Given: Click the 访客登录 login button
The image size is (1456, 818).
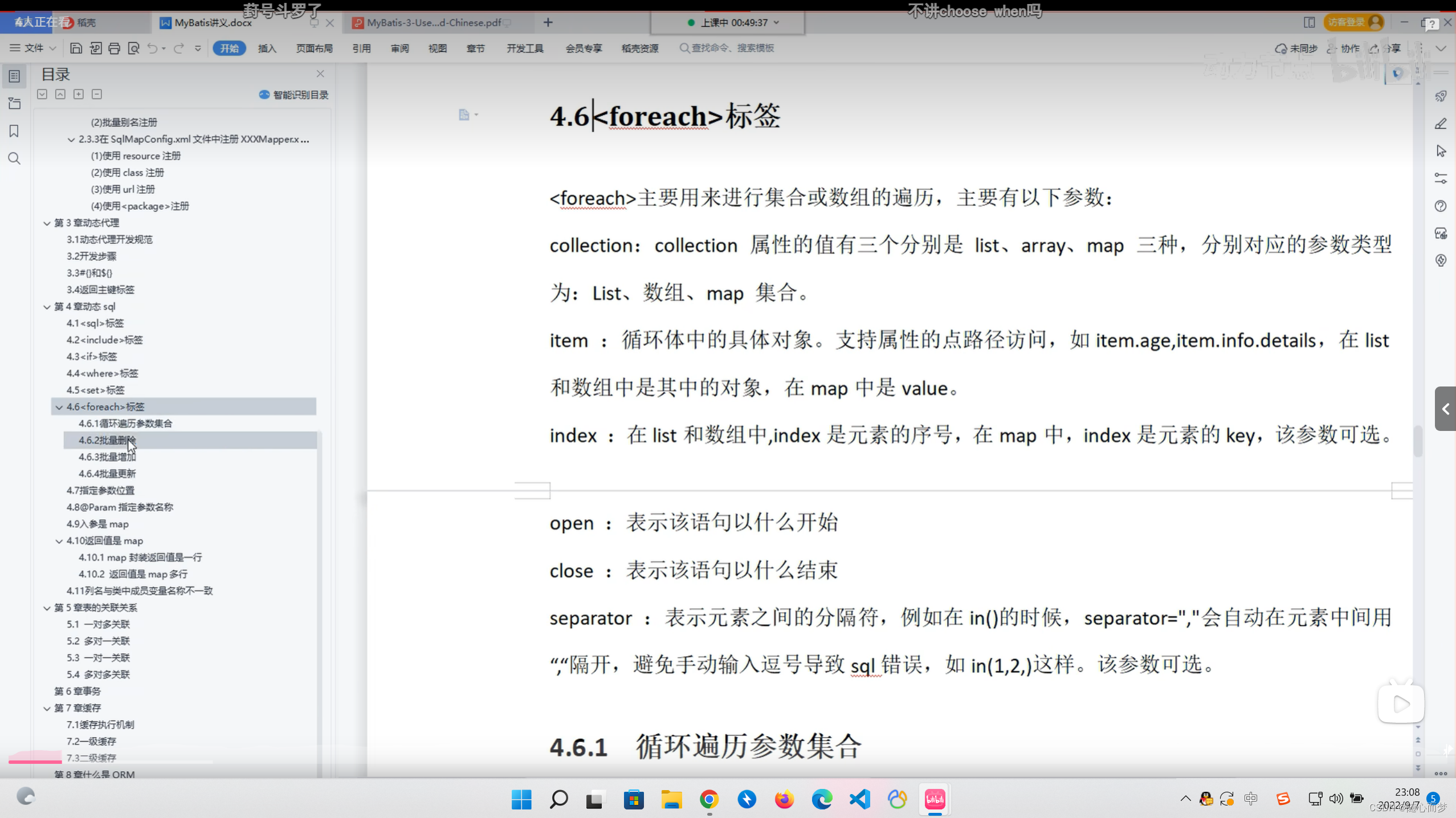Looking at the screenshot, I should tap(1352, 22).
